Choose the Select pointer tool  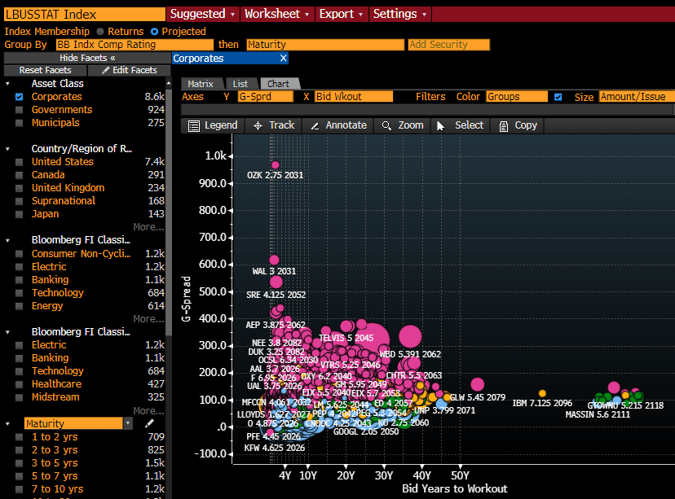coord(440,126)
